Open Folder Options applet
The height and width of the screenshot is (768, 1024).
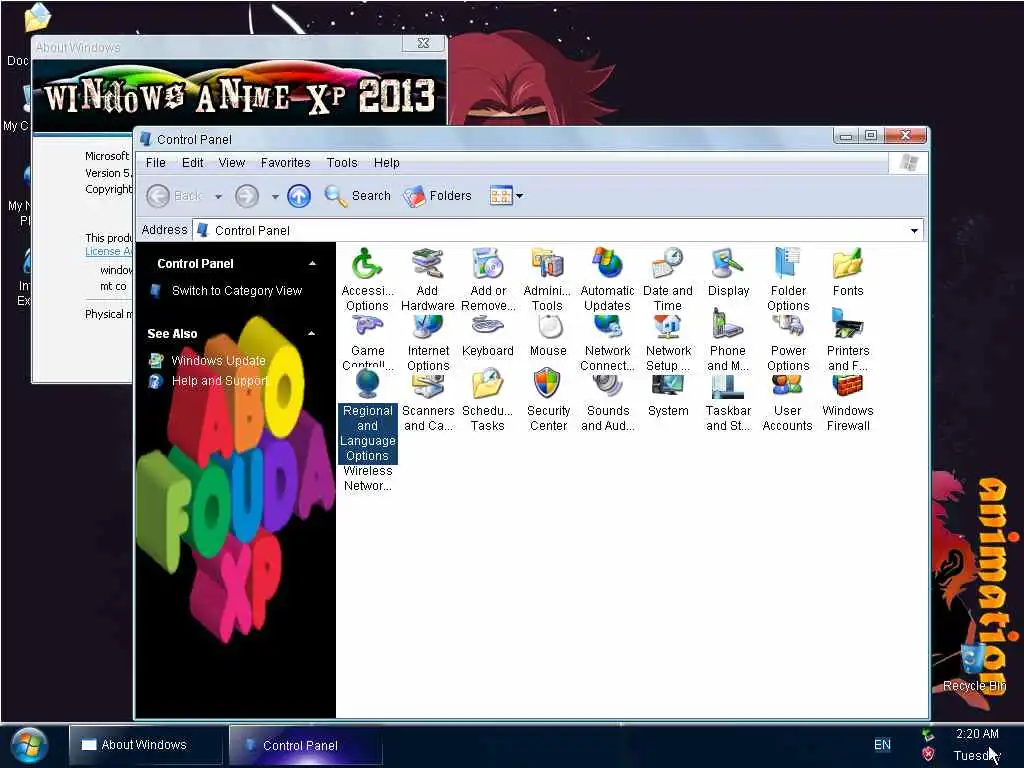(788, 280)
